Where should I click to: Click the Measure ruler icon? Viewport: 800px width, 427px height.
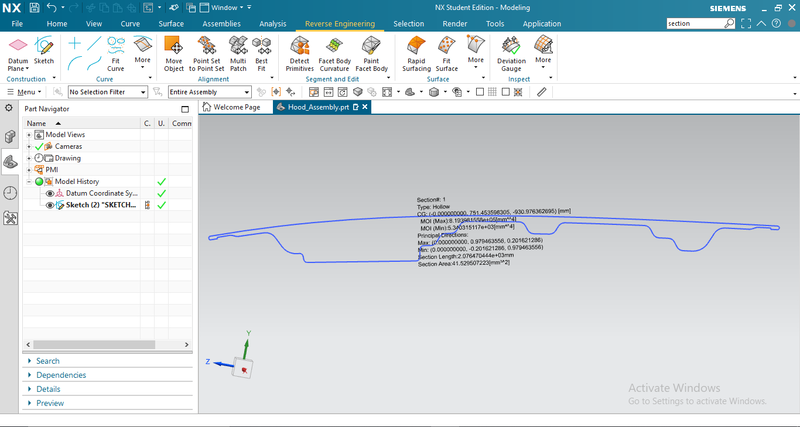(542, 92)
